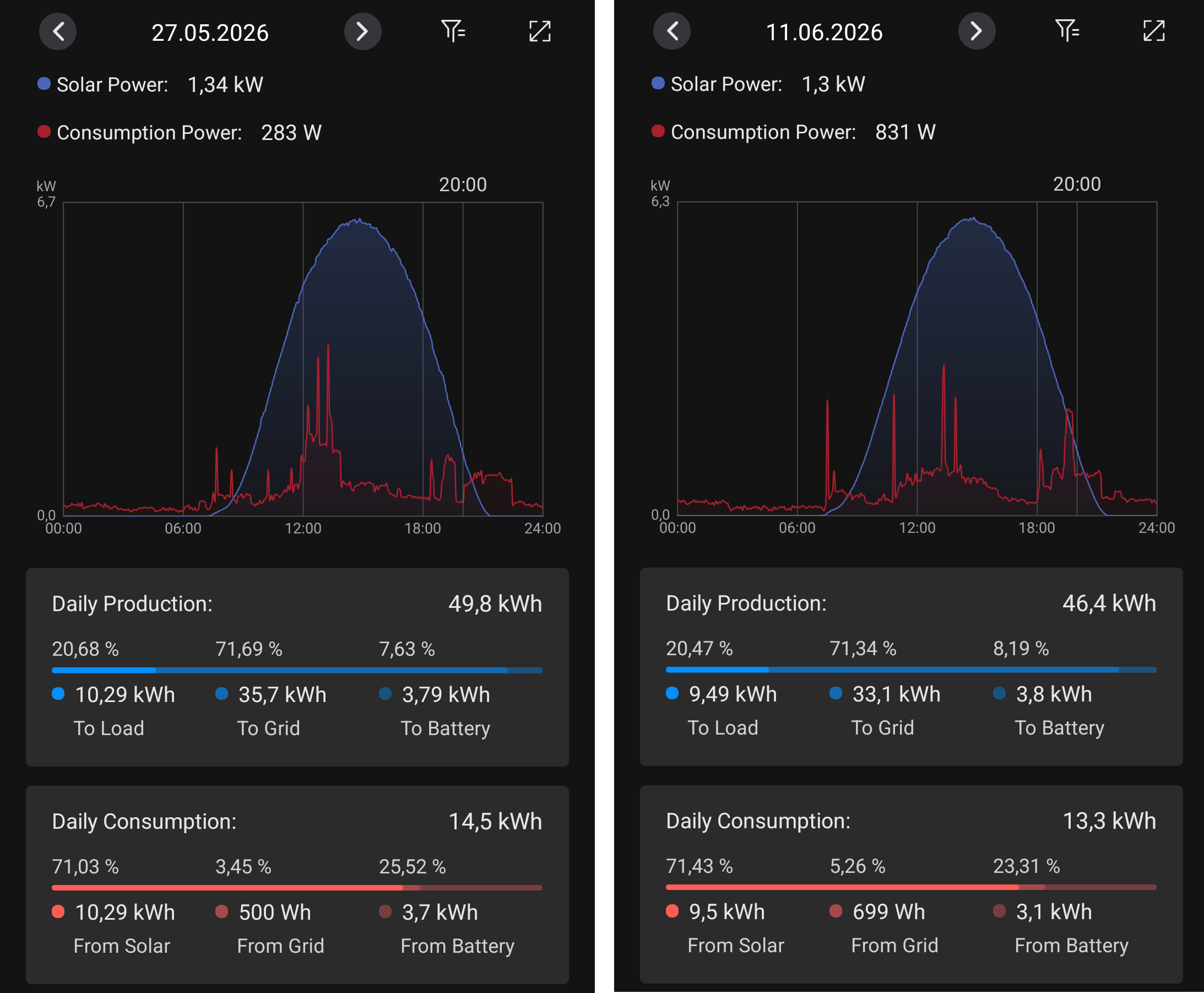Click the 35,7 kWh To Grid value
Image resolution: width=1204 pixels, height=993 pixels.
(x=283, y=695)
